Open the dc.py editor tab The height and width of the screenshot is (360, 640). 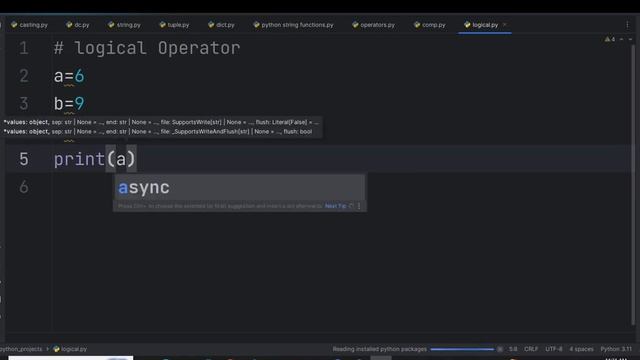pyautogui.click(x=78, y=25)
